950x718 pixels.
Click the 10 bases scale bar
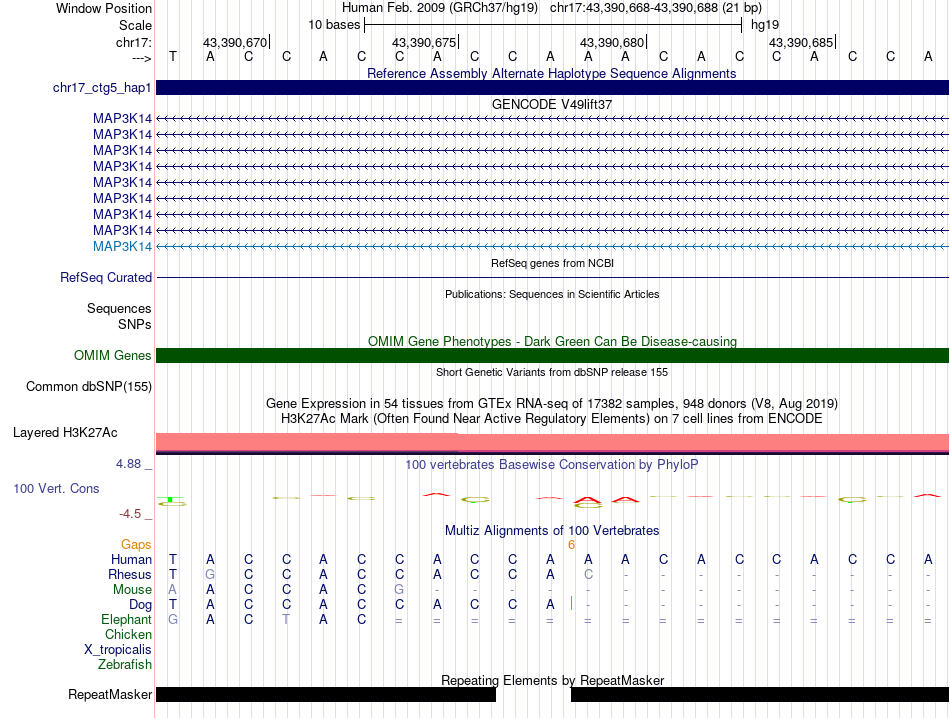click(553, 25)
